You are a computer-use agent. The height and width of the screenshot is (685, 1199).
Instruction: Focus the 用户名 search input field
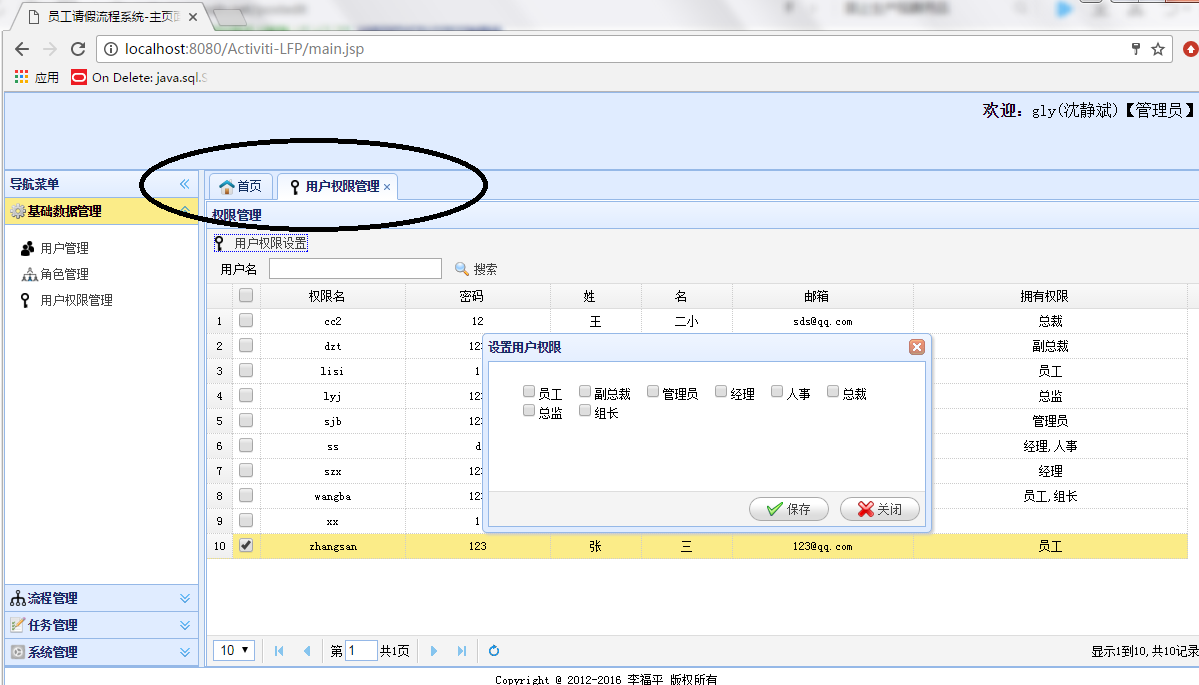tap(356, 268)
